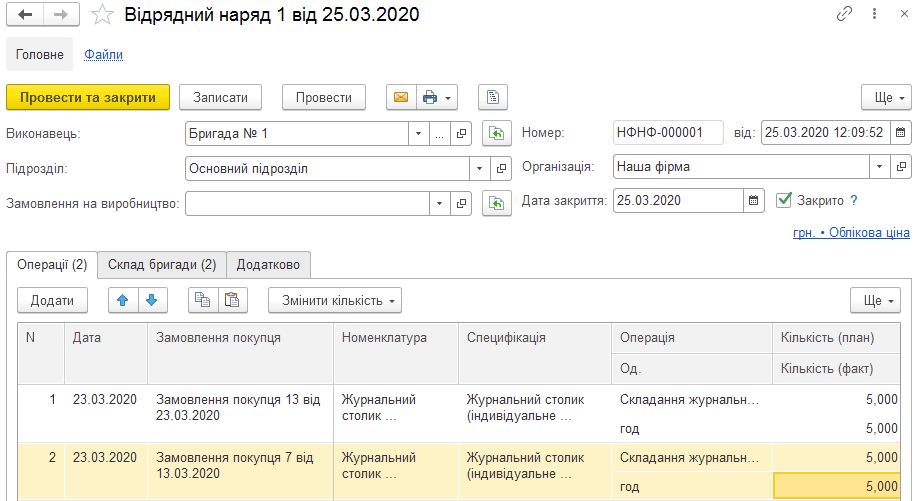This screenshot has height=501, width=918.
Task: Open the Файли section link
Action: 104,54
